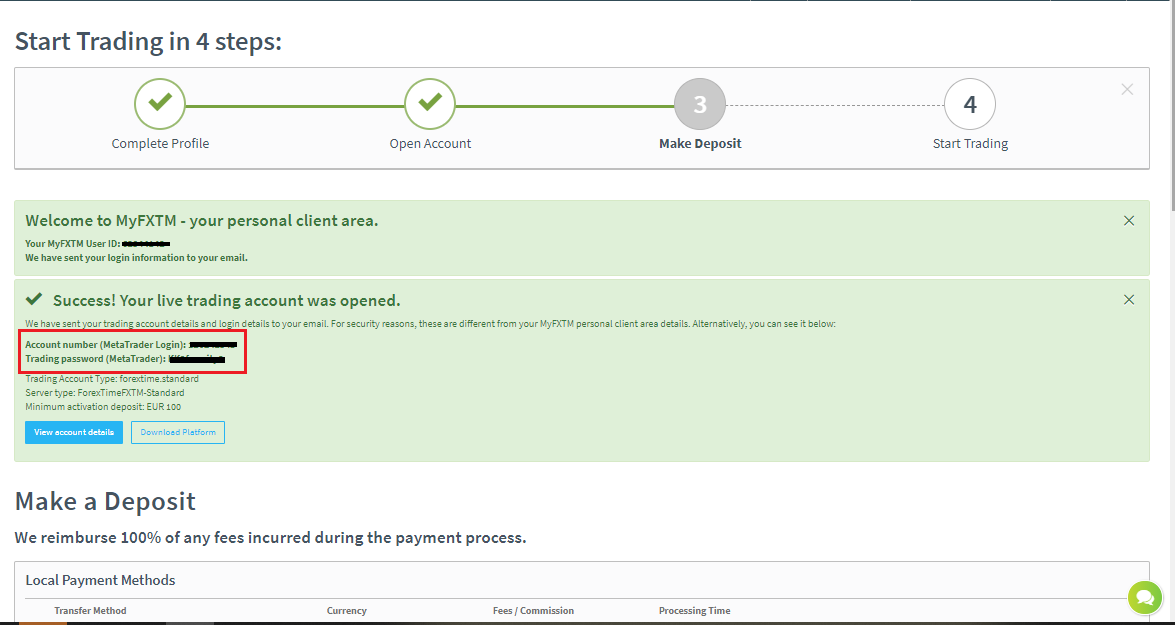Click the Open Account green checkmark step
Screen dimensions: 1175x625
pos(430,104)
